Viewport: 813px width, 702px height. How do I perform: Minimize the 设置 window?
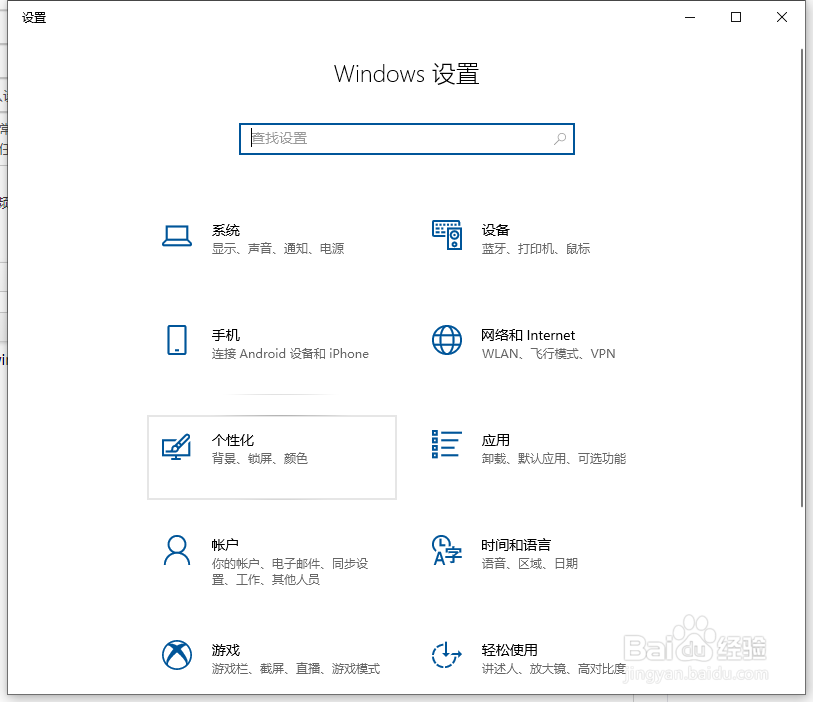pyautogui.click(x=690, y=17)
